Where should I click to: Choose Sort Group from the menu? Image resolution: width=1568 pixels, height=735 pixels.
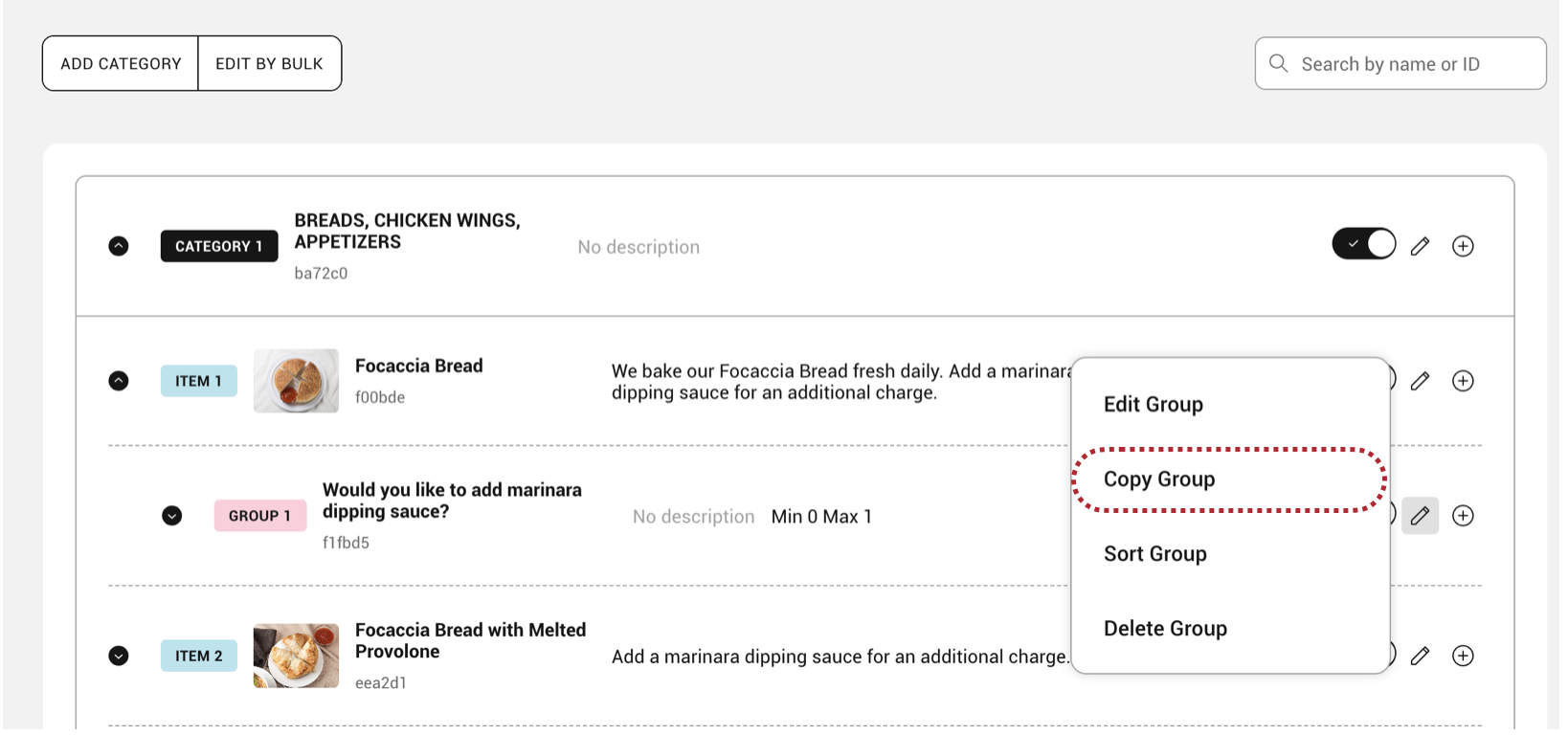coord(1154,554)
